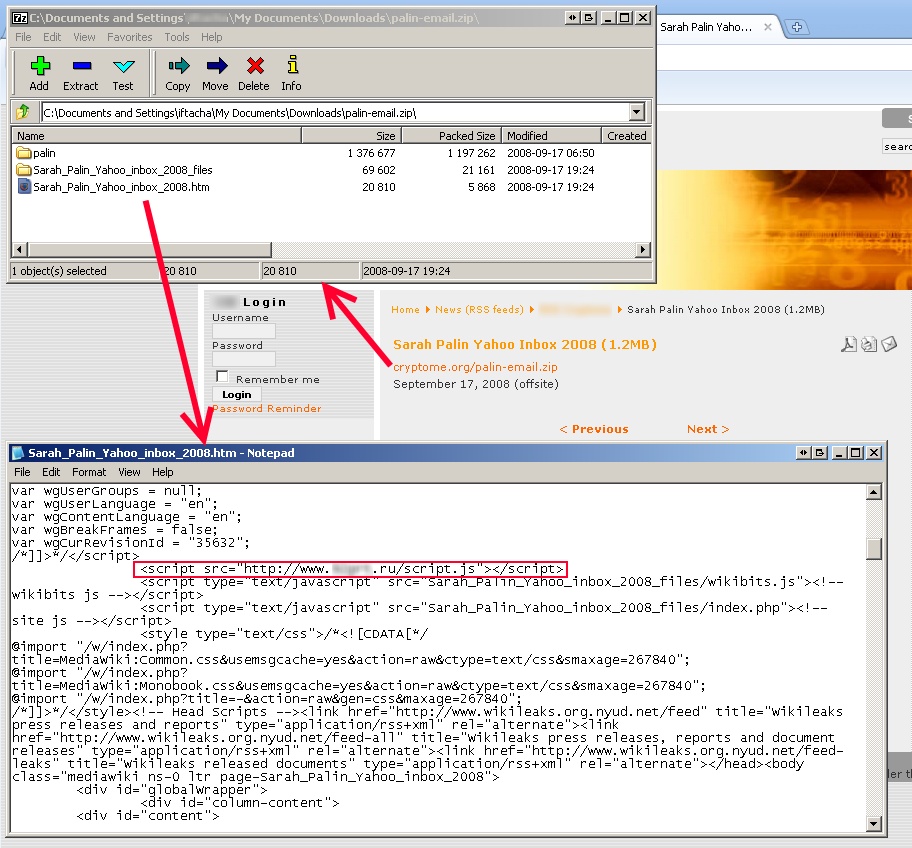Select the Move icon in toolbar

pyautogui.click(x=215, y=73)
